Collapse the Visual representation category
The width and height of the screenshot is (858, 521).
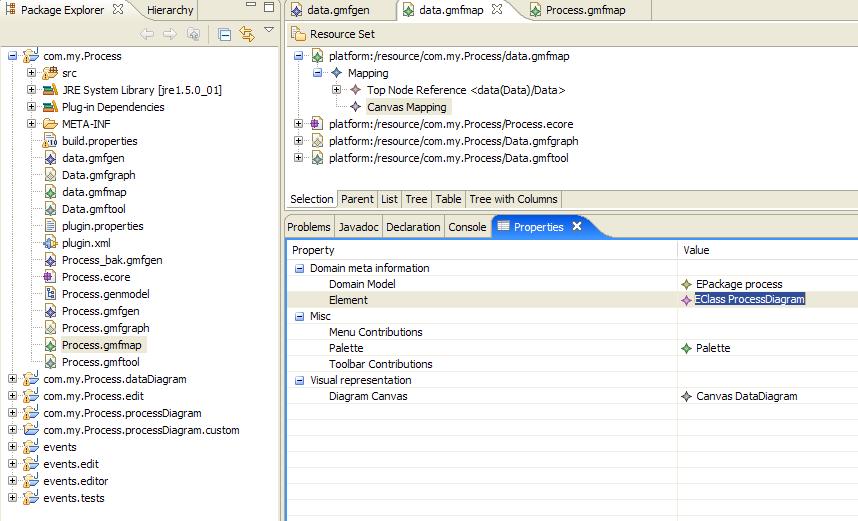point(299,380)
